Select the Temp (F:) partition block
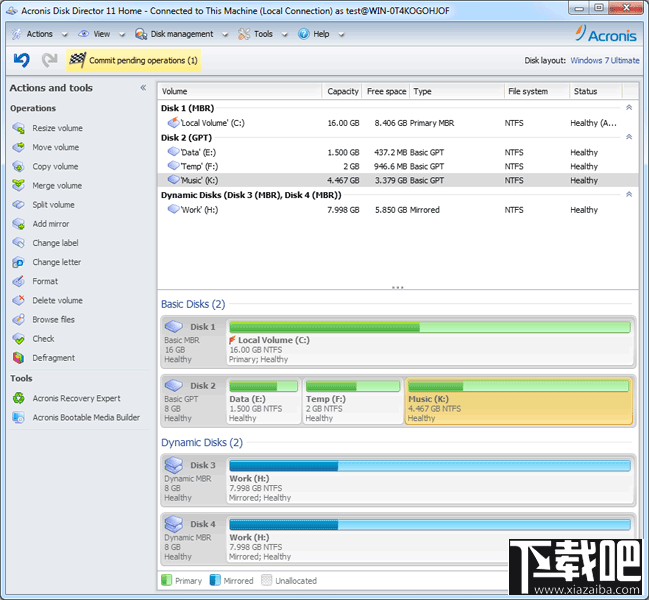 (x=353, y=401)
